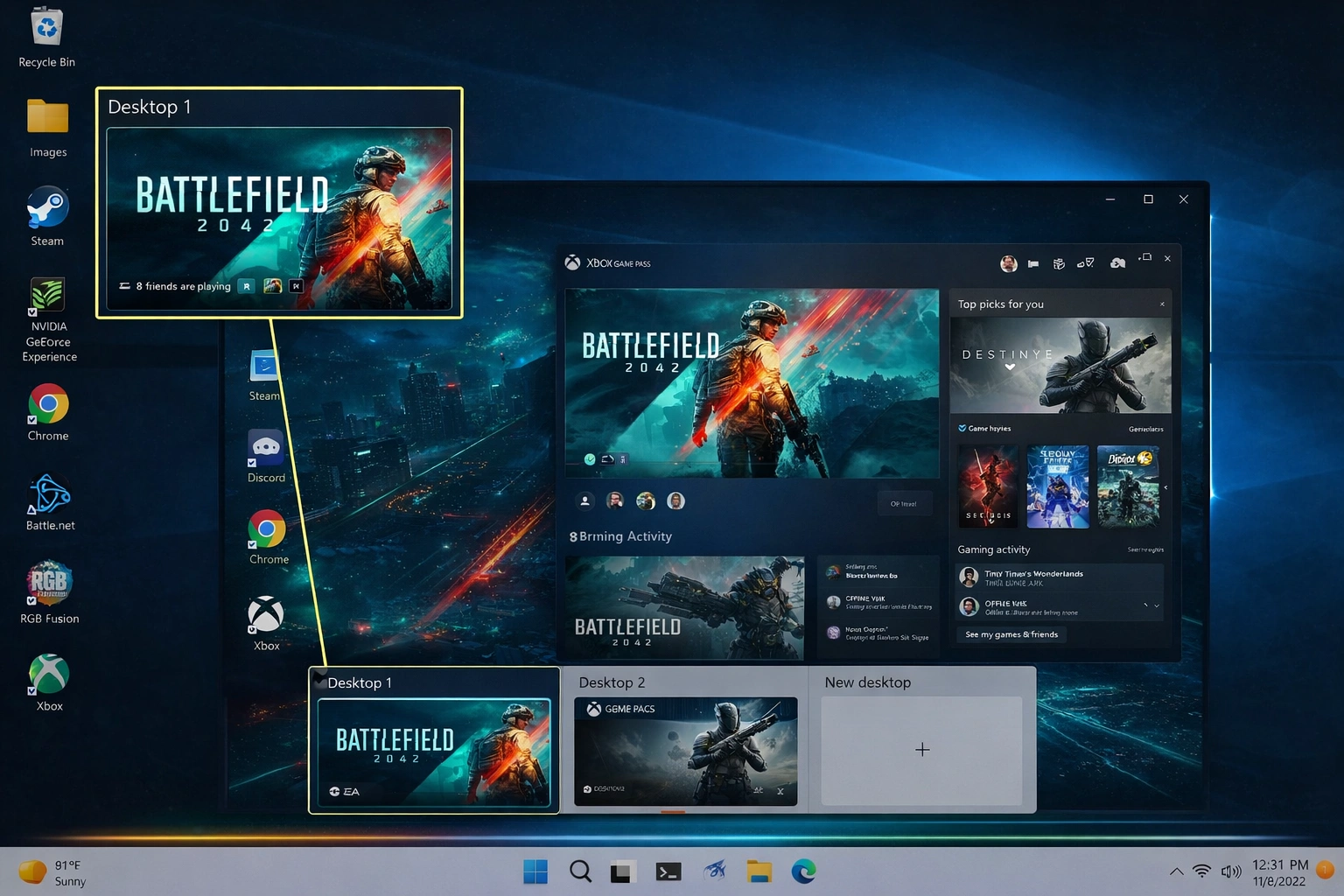
Task: Create a New desktop with the plus button
Action: coord(922,749)
